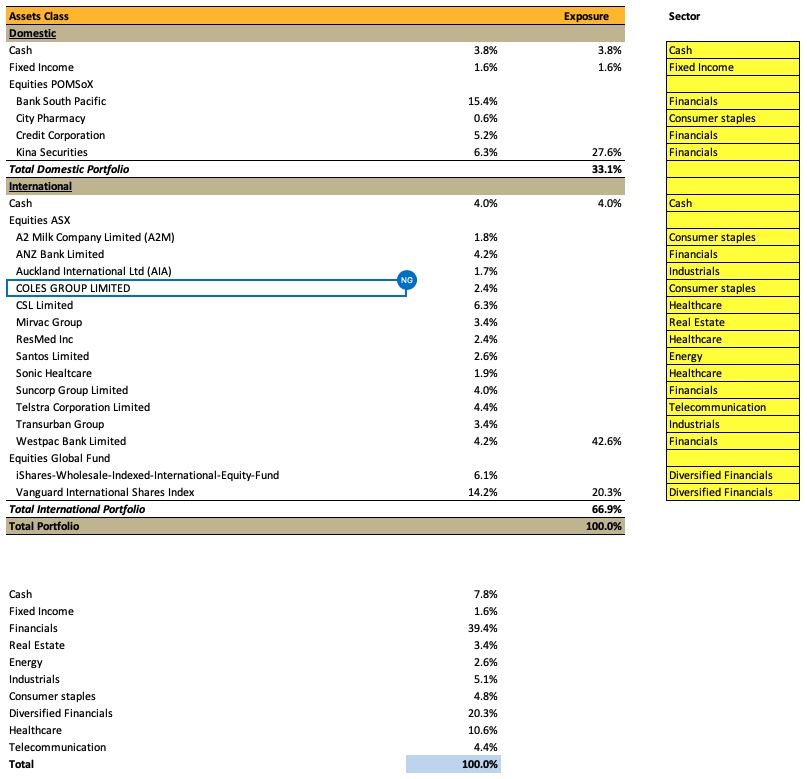Select the 100.0% Total Portfolio value

[x=603, y=526]
